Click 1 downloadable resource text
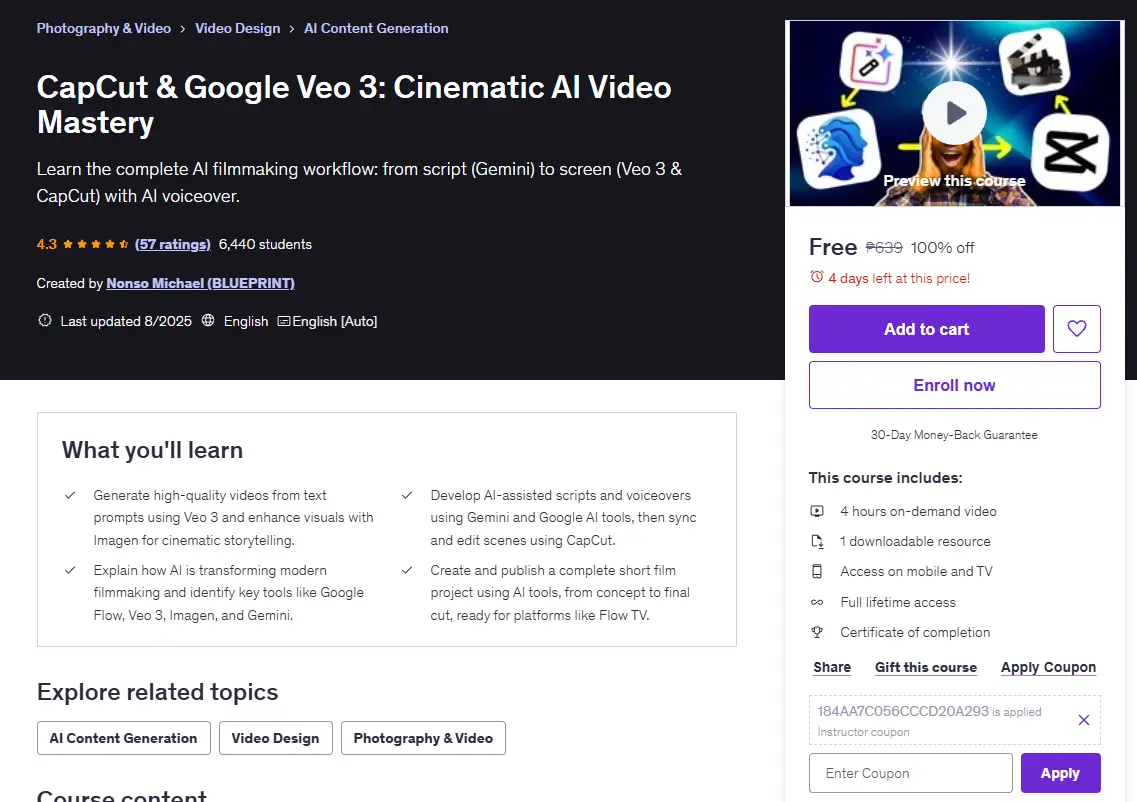Screen dimensions: 1137x802 pyautogui.click(x=915, y=542)
